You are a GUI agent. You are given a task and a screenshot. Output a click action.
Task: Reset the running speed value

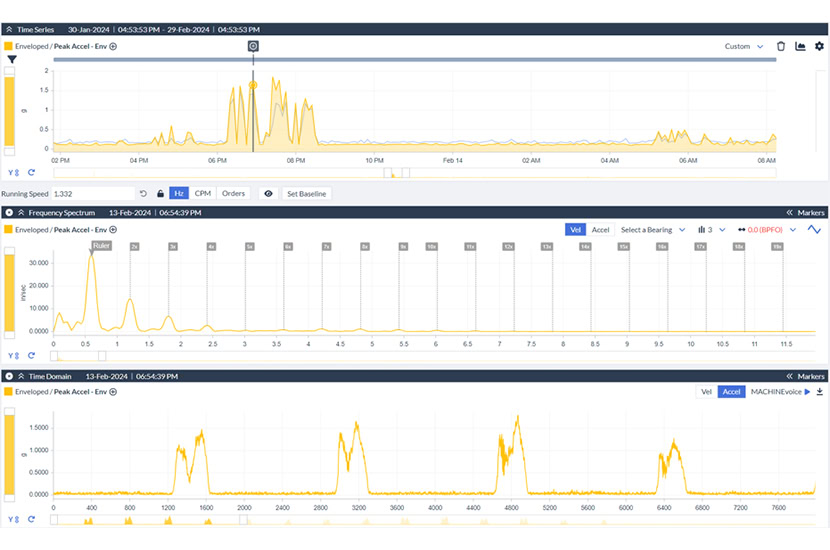[143, 194]
